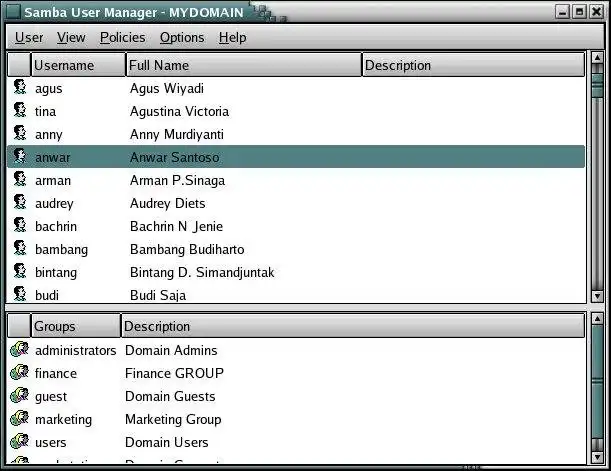The image size is (611, 471).
Task: Click full name Bambang Budiharto
Action: tap(187, 250)
